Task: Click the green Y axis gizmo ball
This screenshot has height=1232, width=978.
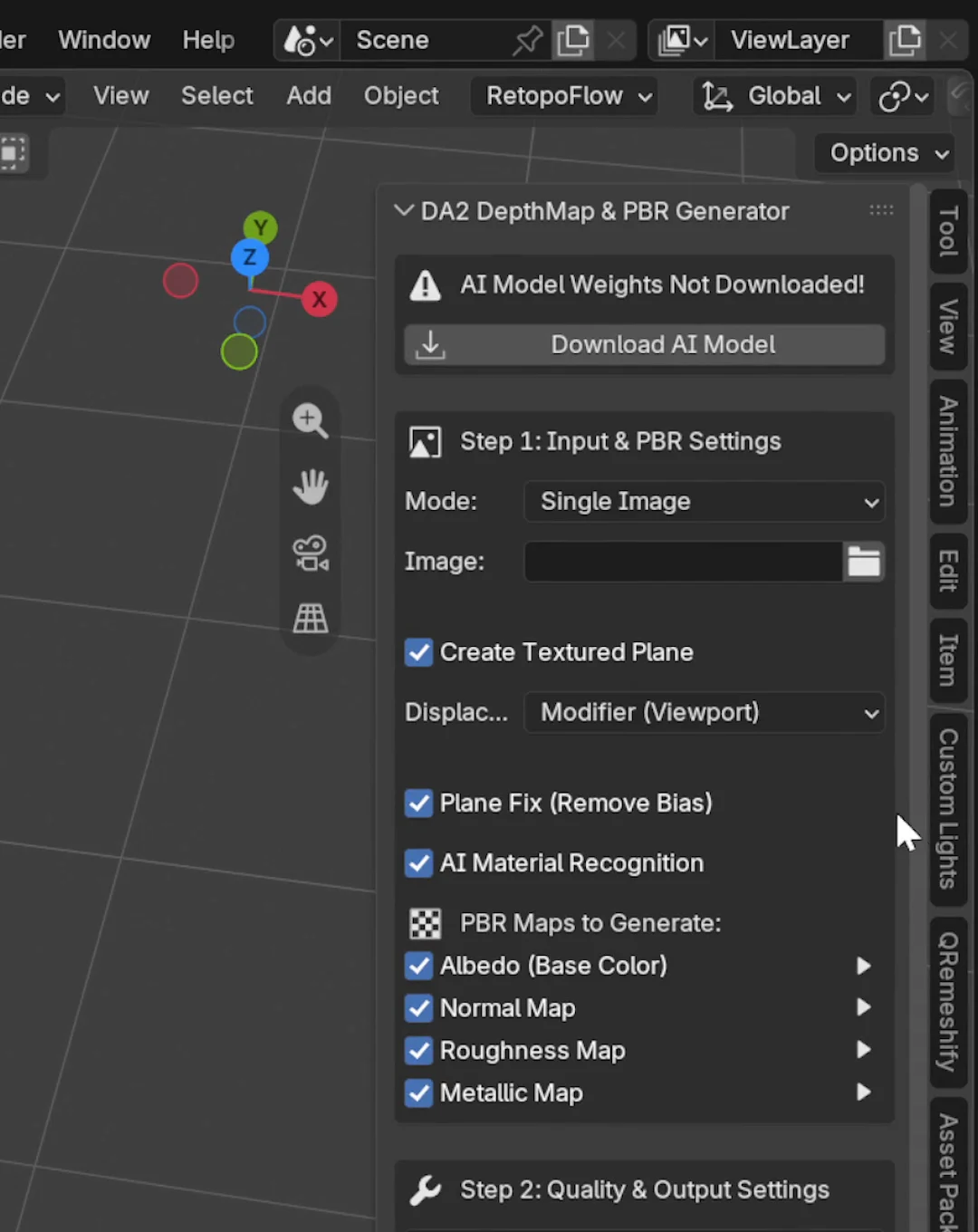Action: [x=260, y=227]
